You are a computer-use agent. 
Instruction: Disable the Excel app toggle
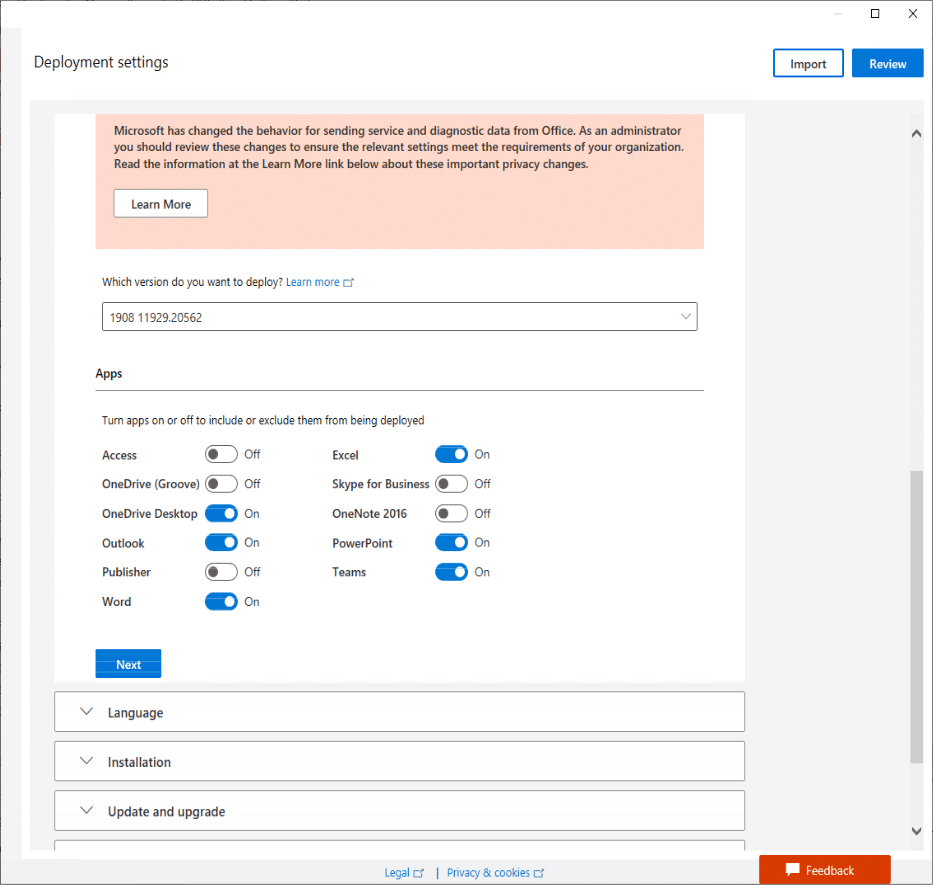451,454
